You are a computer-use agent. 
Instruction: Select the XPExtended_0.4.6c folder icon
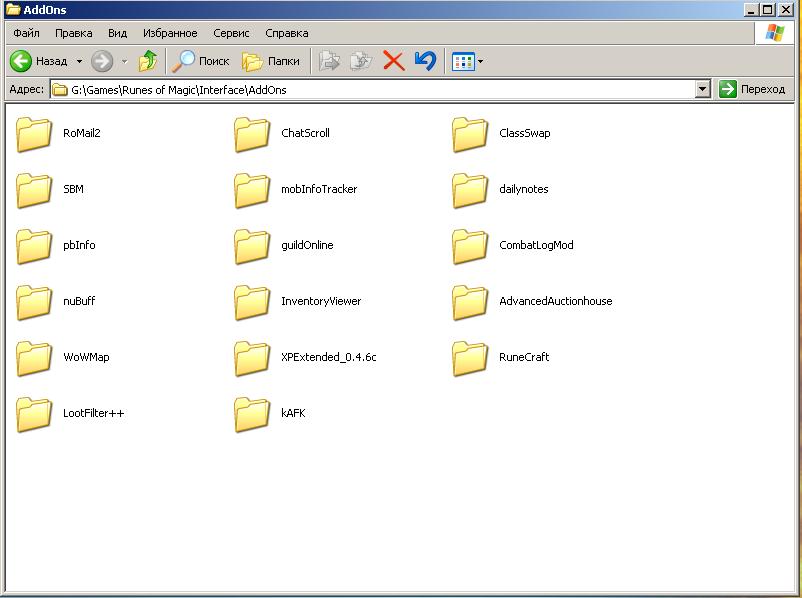coord(252,358)
